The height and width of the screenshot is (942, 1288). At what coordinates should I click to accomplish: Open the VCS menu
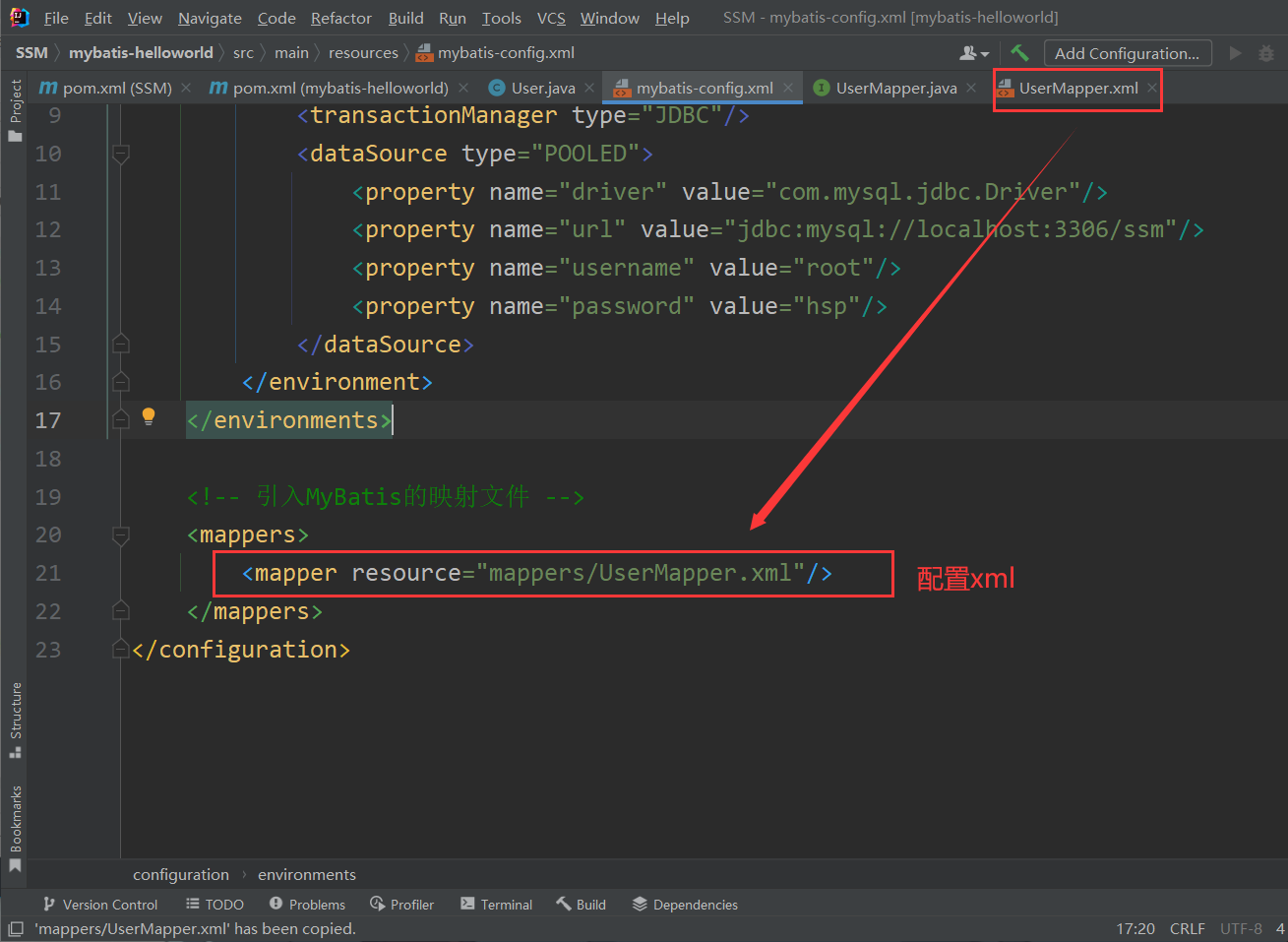pyautogui.click(x=551, y=18)
